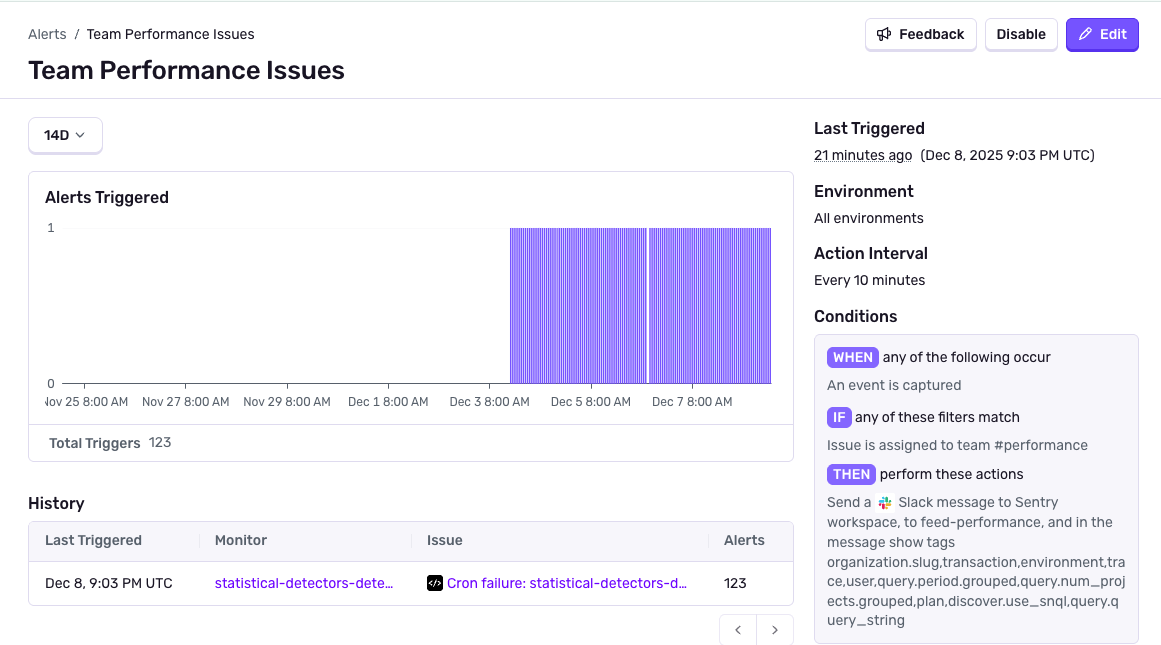Click the code icon beside Cron failure issue
The image size is (1161, 645).
[x=435, y=583]
